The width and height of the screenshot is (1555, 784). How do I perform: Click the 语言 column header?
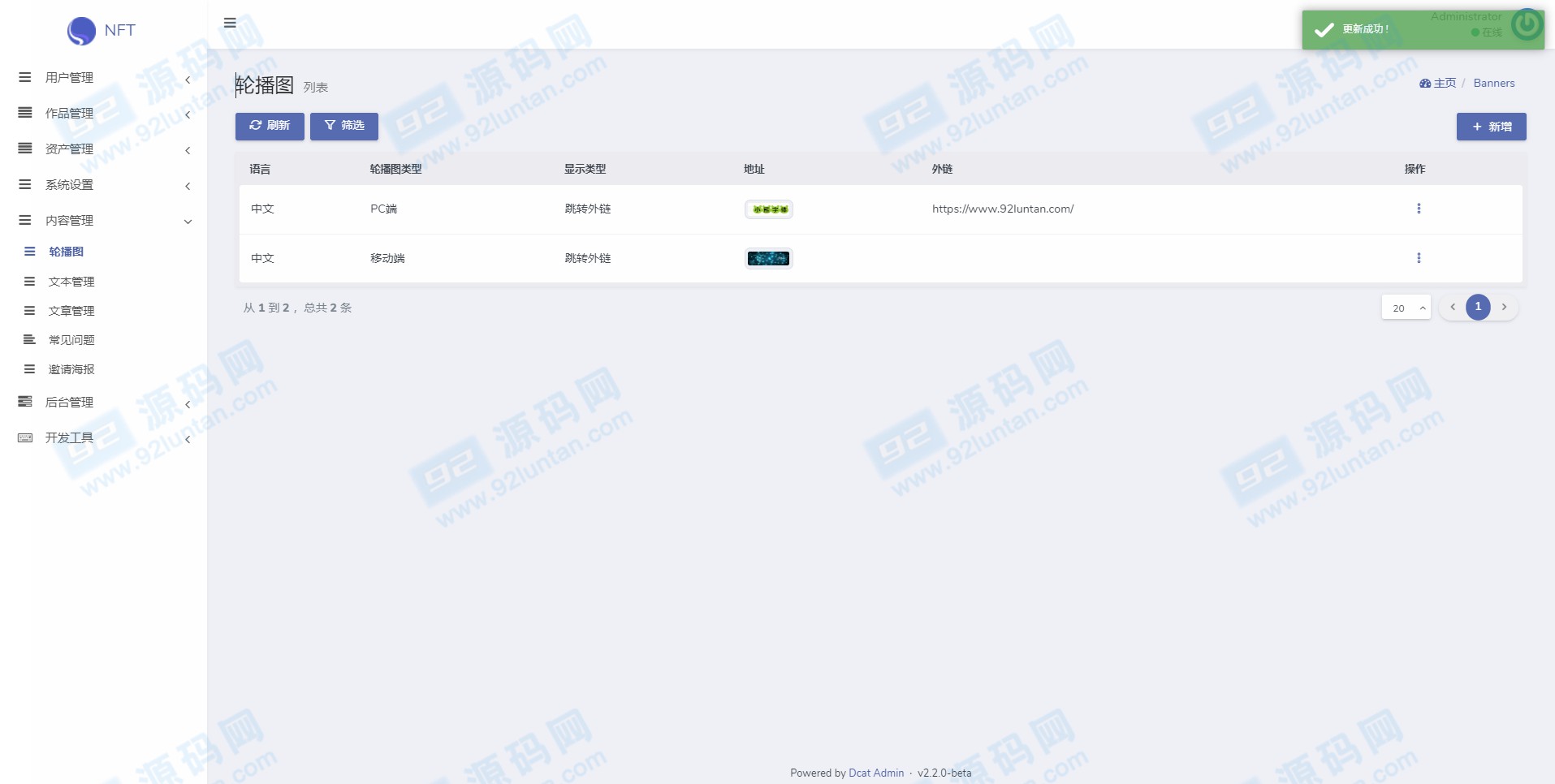pos(260,169)
